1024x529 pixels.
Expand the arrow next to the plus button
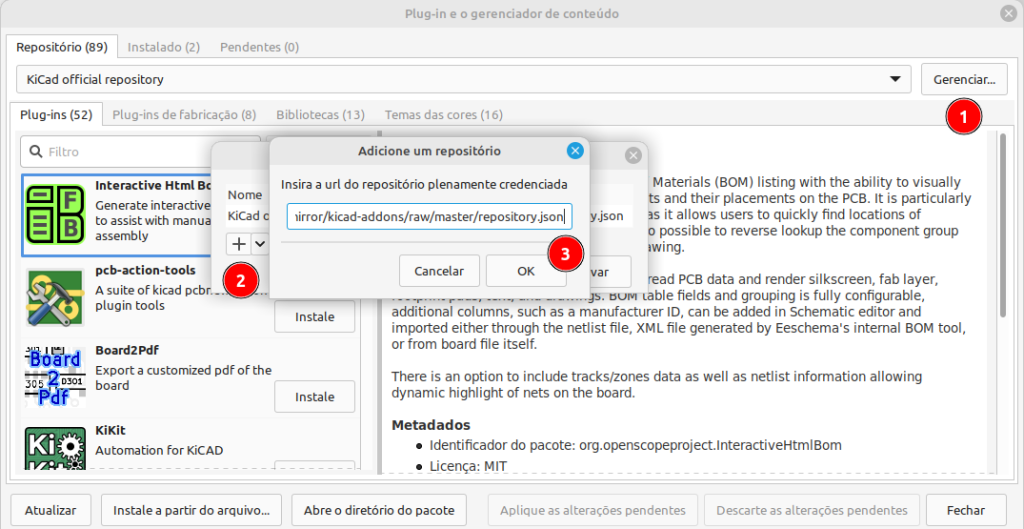click(x=260, y=244)
